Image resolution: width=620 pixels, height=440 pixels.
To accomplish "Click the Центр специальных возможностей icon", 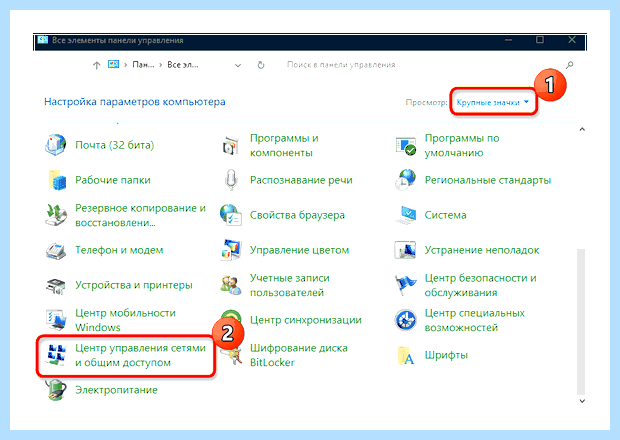I will point(405,320).
